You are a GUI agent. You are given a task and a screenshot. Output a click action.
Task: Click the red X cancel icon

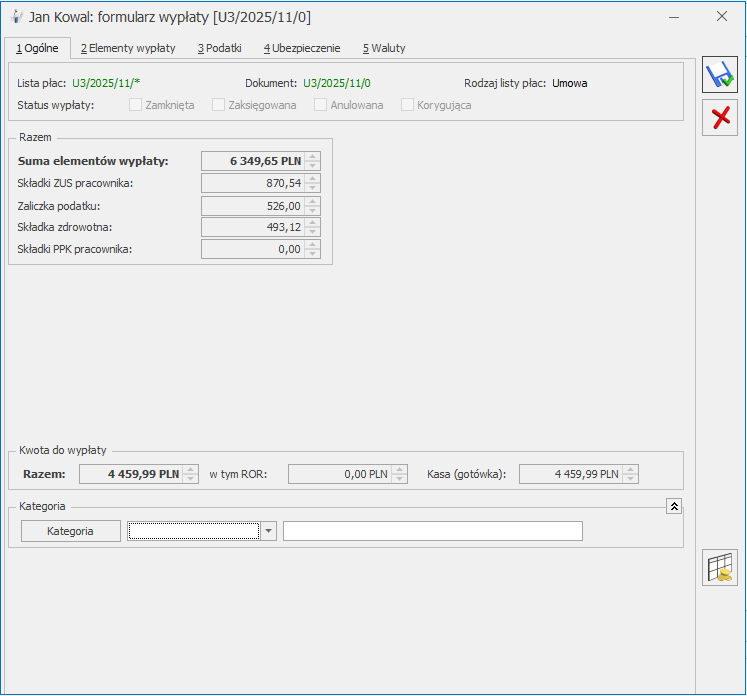pyautogui.click(x=719, y=118)
